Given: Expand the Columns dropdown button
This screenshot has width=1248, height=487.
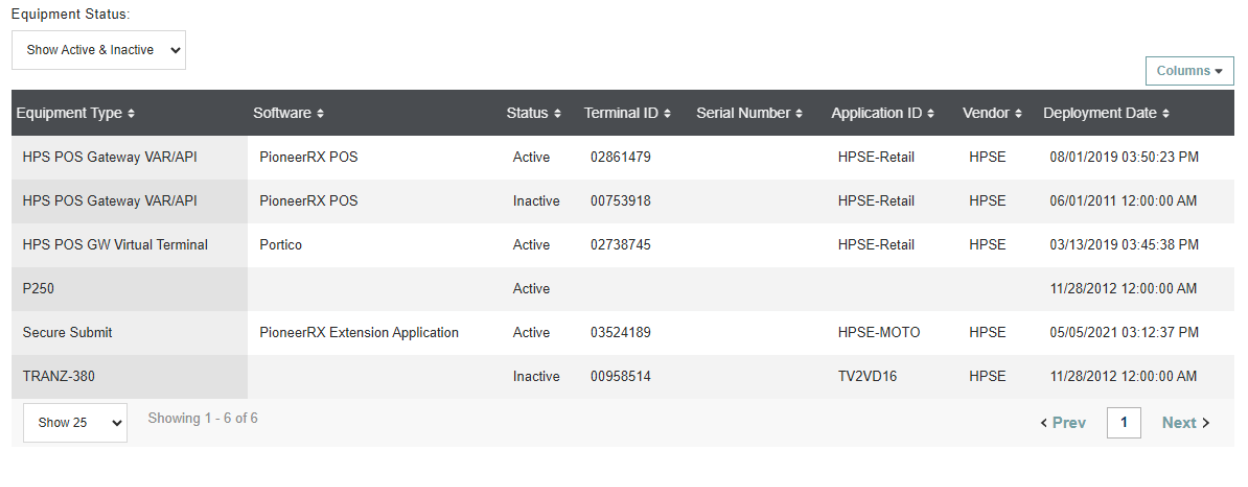Looking at the screenshot, I should pos(1189,71).
